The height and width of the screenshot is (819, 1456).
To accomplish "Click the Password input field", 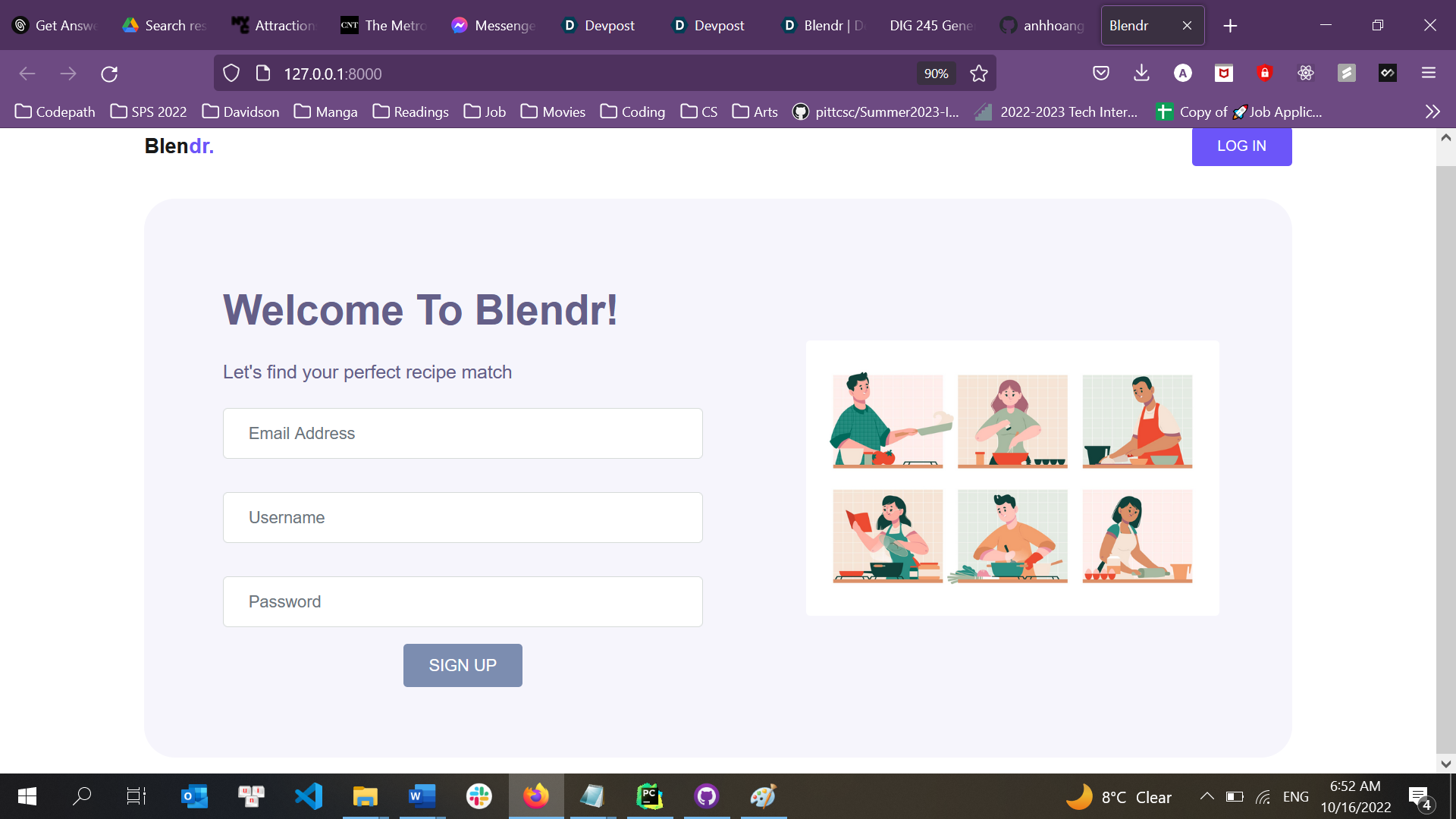I will (463, 601).
